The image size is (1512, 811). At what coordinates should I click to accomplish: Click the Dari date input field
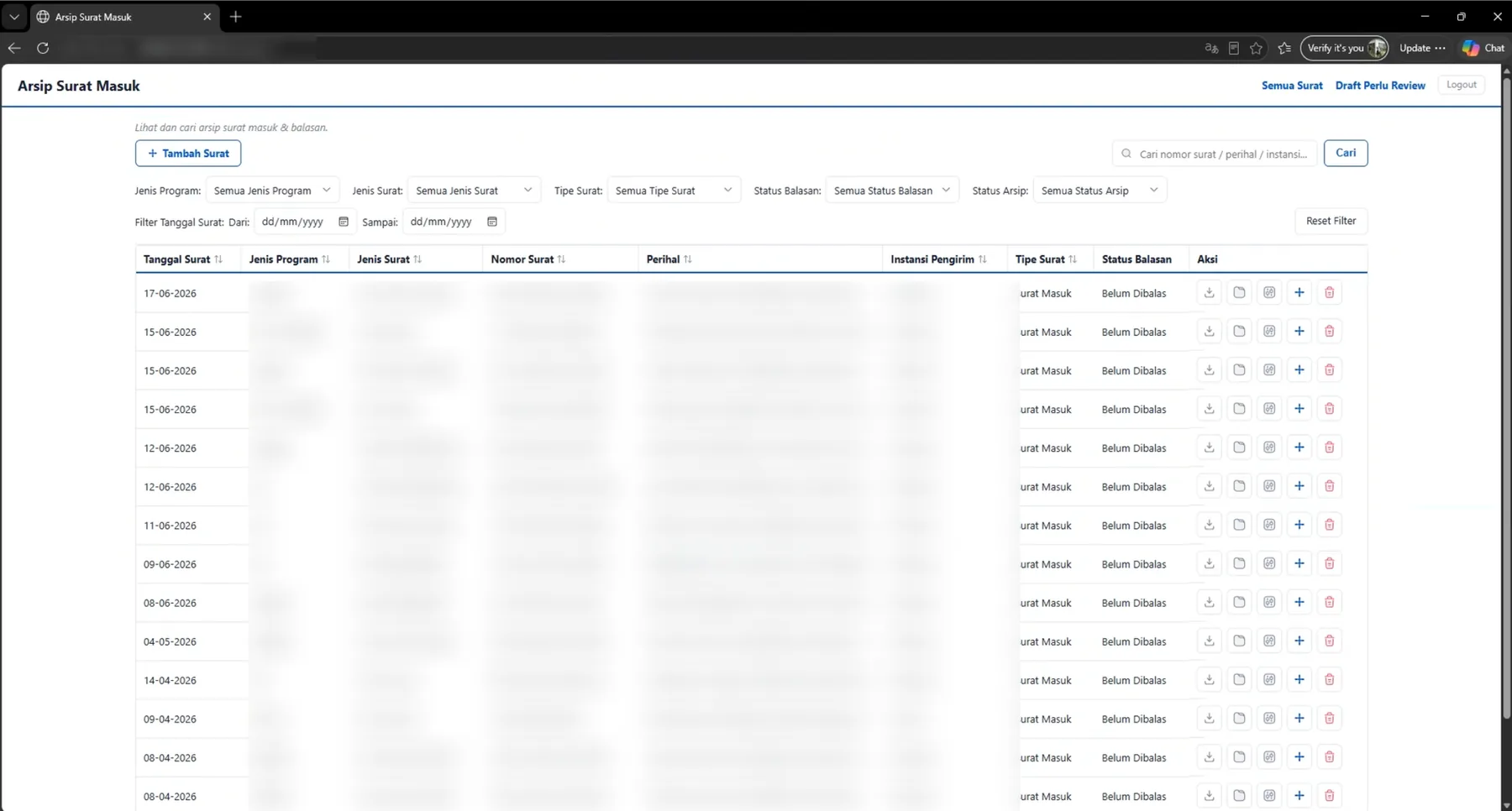pyautogui.click(x=303, y=222)
